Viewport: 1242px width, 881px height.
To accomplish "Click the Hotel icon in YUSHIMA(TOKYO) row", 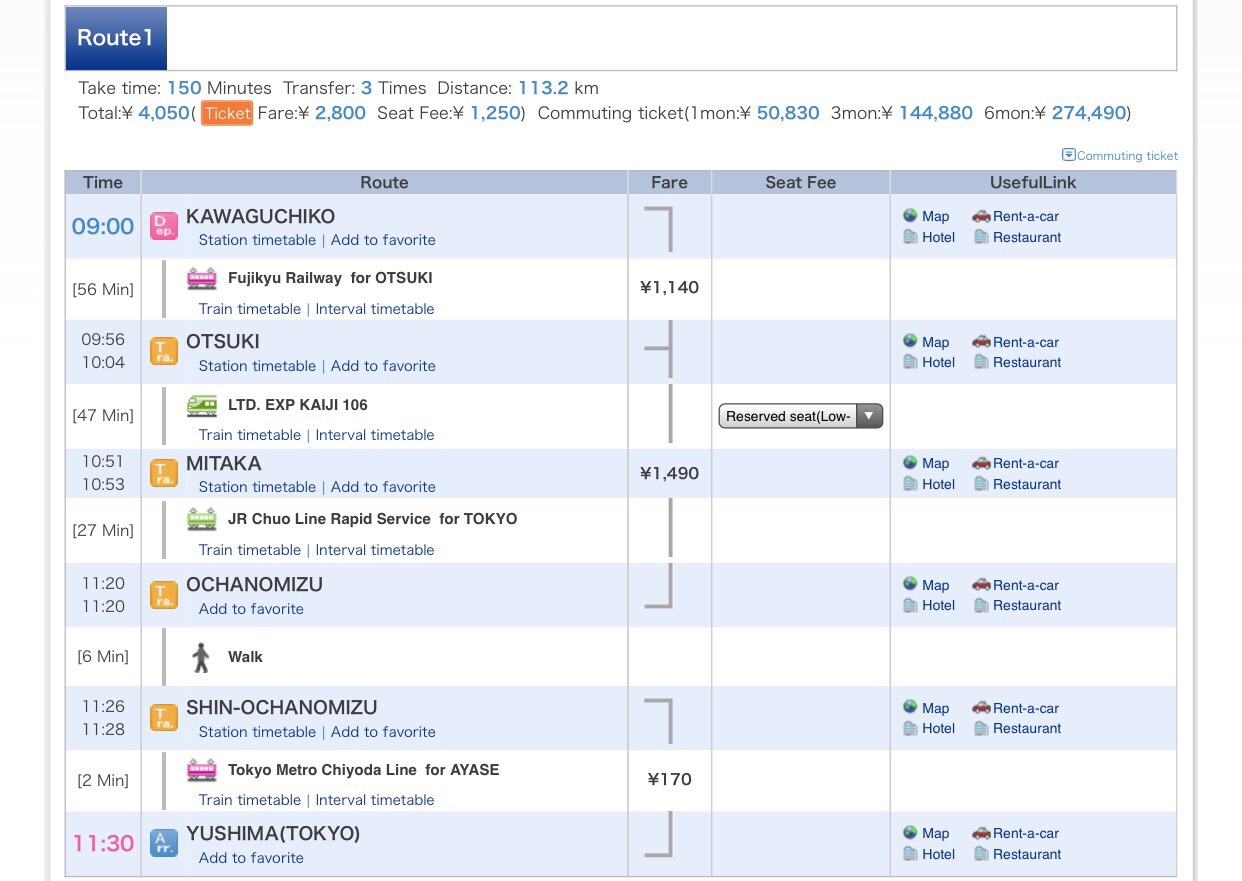I will tap(910, 854).
